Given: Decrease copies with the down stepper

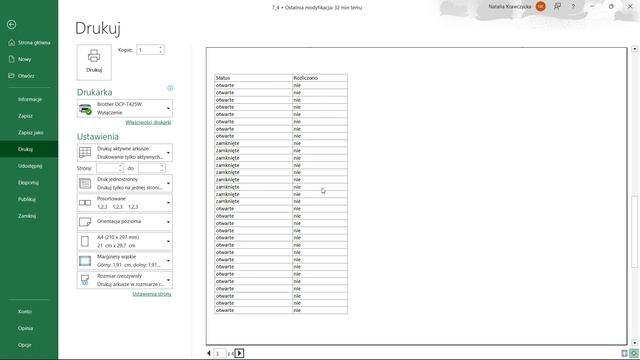Looking at the screenshot, I should (161, 52).
